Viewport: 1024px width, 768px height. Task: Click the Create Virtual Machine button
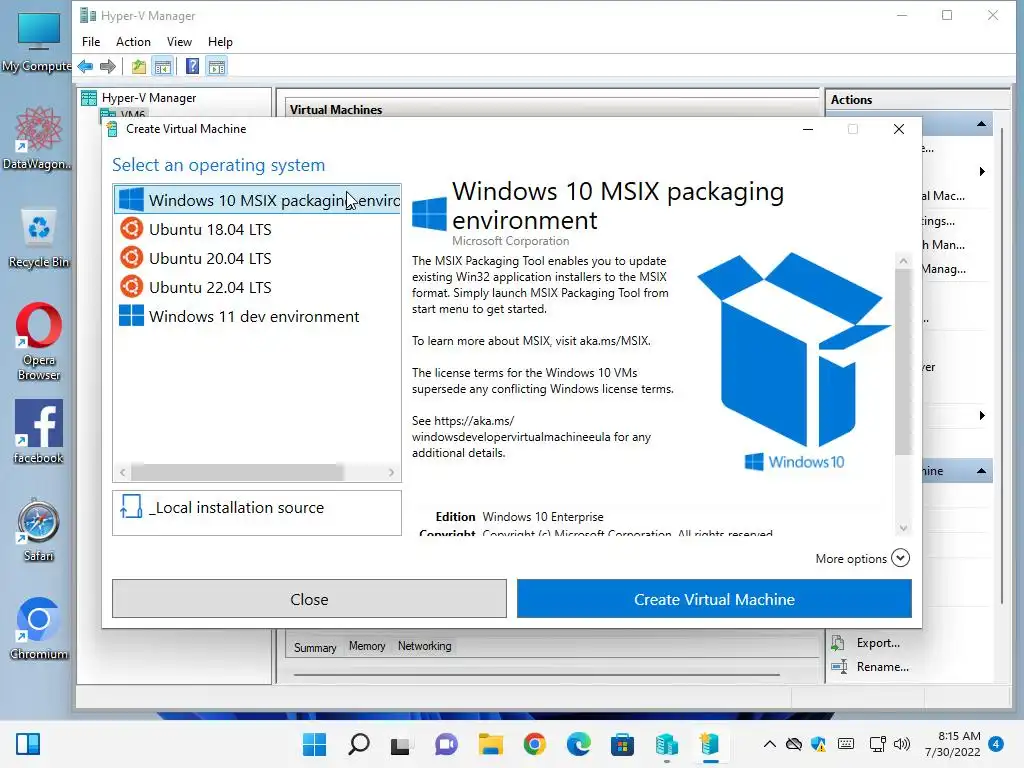click(x=714, y=598)
